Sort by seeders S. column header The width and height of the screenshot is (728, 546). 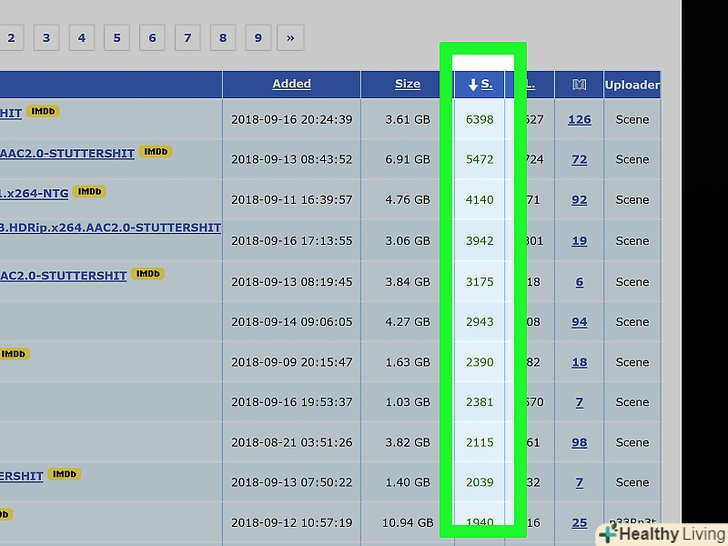(x=480, y=84)
